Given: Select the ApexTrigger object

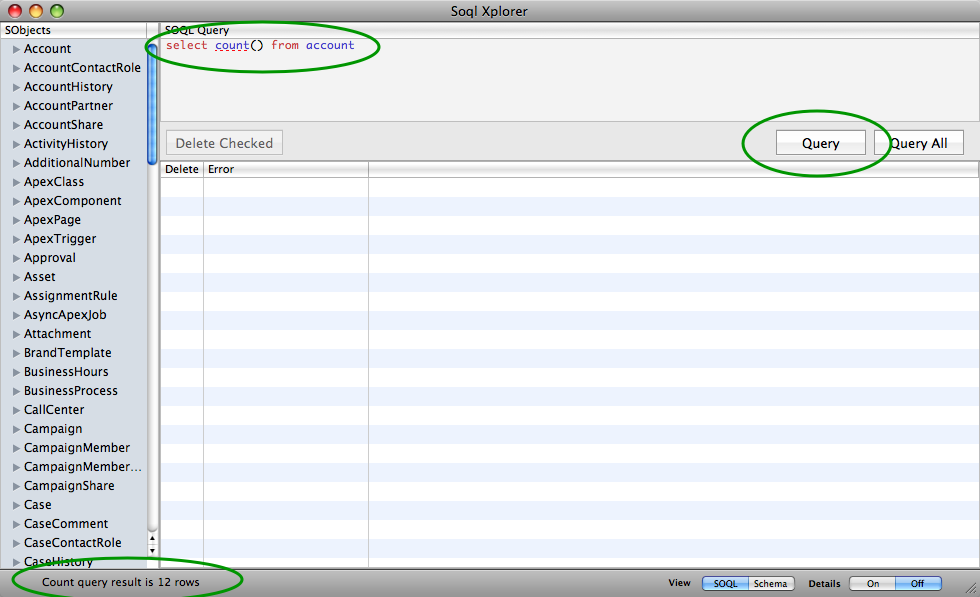Looking at the screenshot, I should coord(60,239).
